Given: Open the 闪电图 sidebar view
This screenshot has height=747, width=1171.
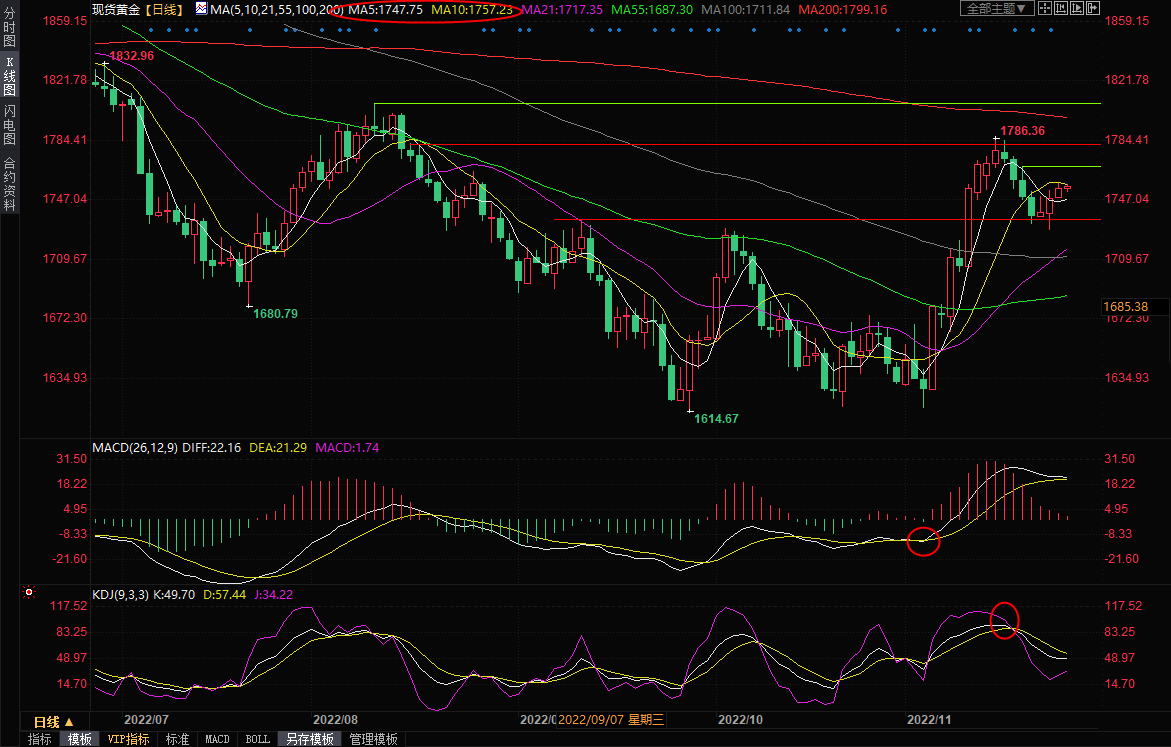Looking at the screenshot, I should (x=9, y=124).
